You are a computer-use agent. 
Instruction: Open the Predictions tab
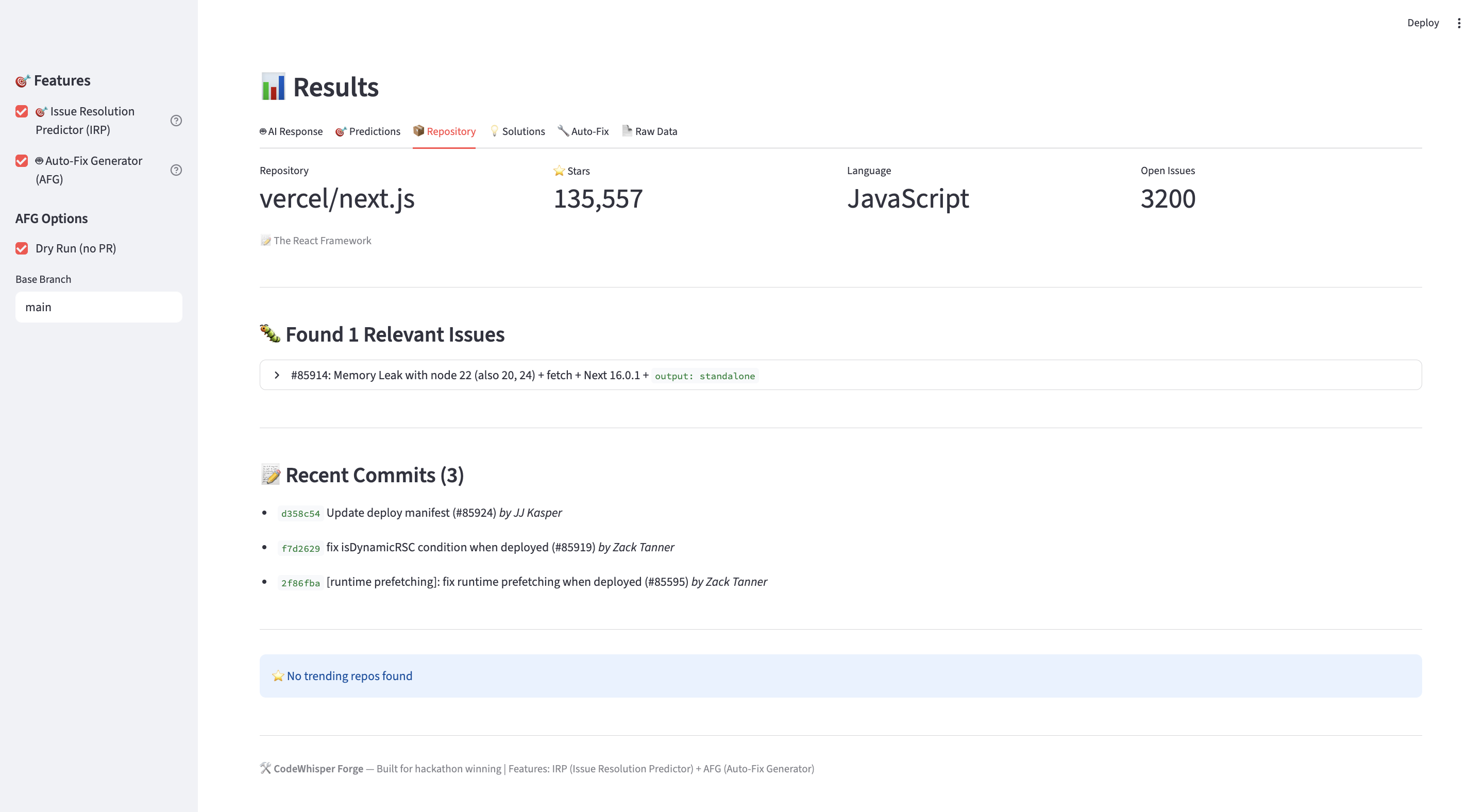(x=367, y=131)
